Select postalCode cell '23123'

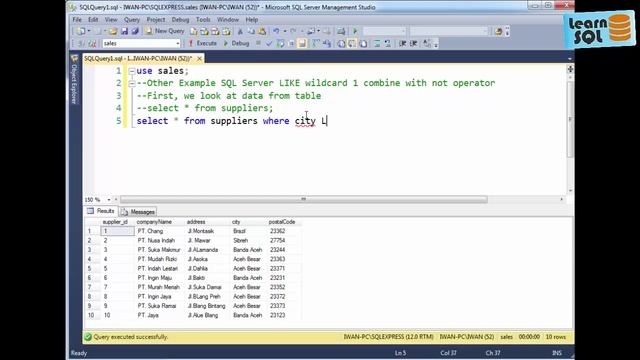tap(278, 316)
